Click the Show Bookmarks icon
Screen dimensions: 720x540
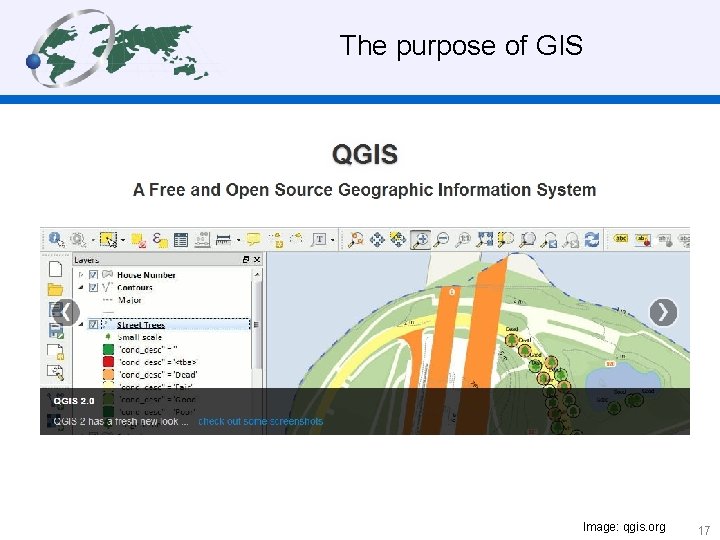[297, 239]
